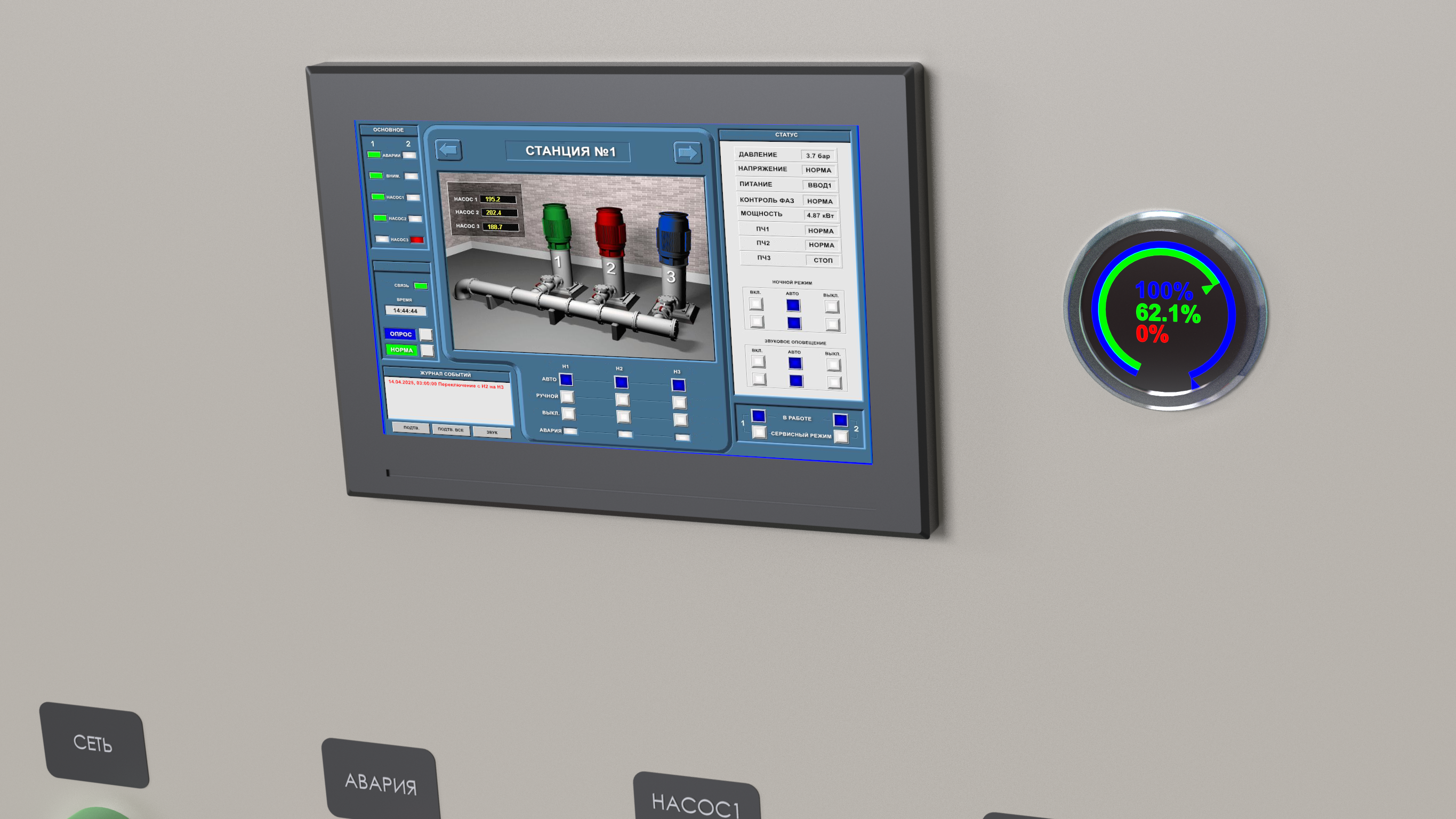This screenshot has width=1456, height=819.
Task: Go to previous station with left arrow
Action: pos(449,150)
